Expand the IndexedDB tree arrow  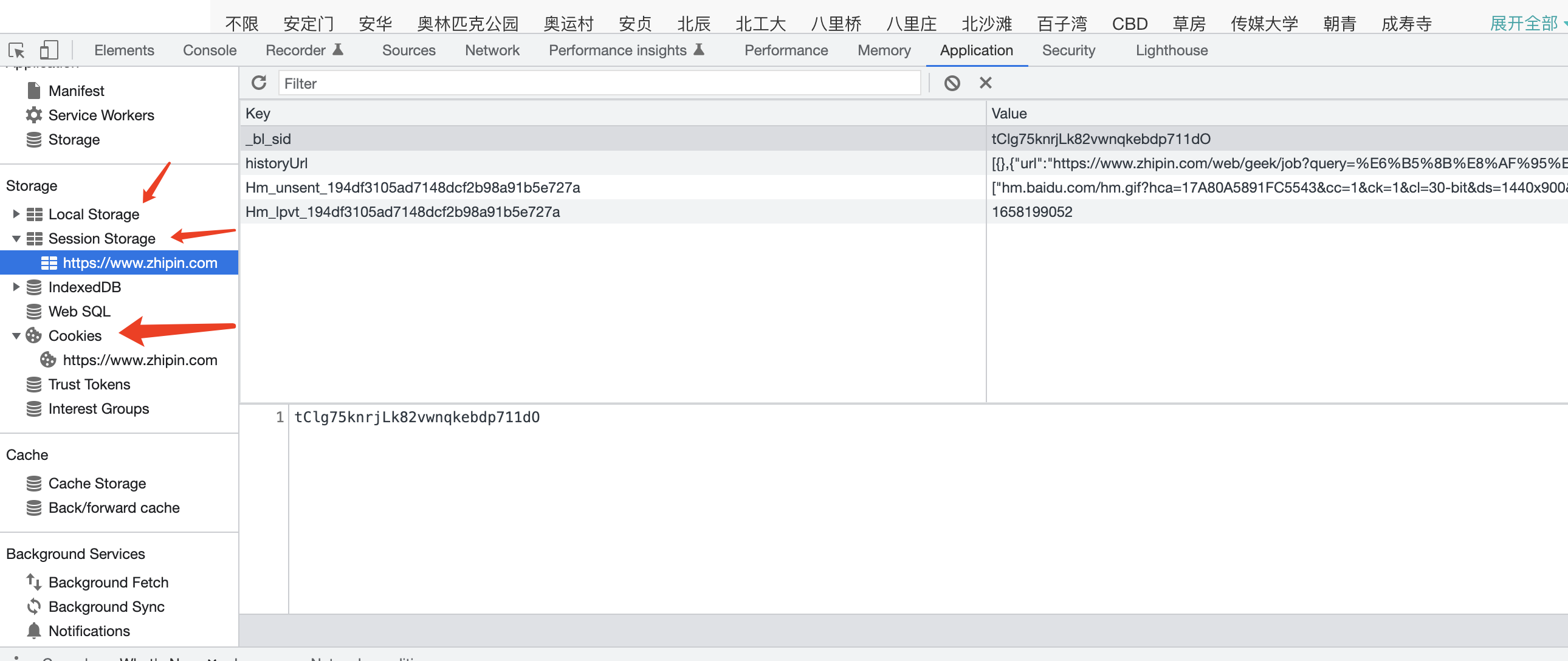click(16, 287)
